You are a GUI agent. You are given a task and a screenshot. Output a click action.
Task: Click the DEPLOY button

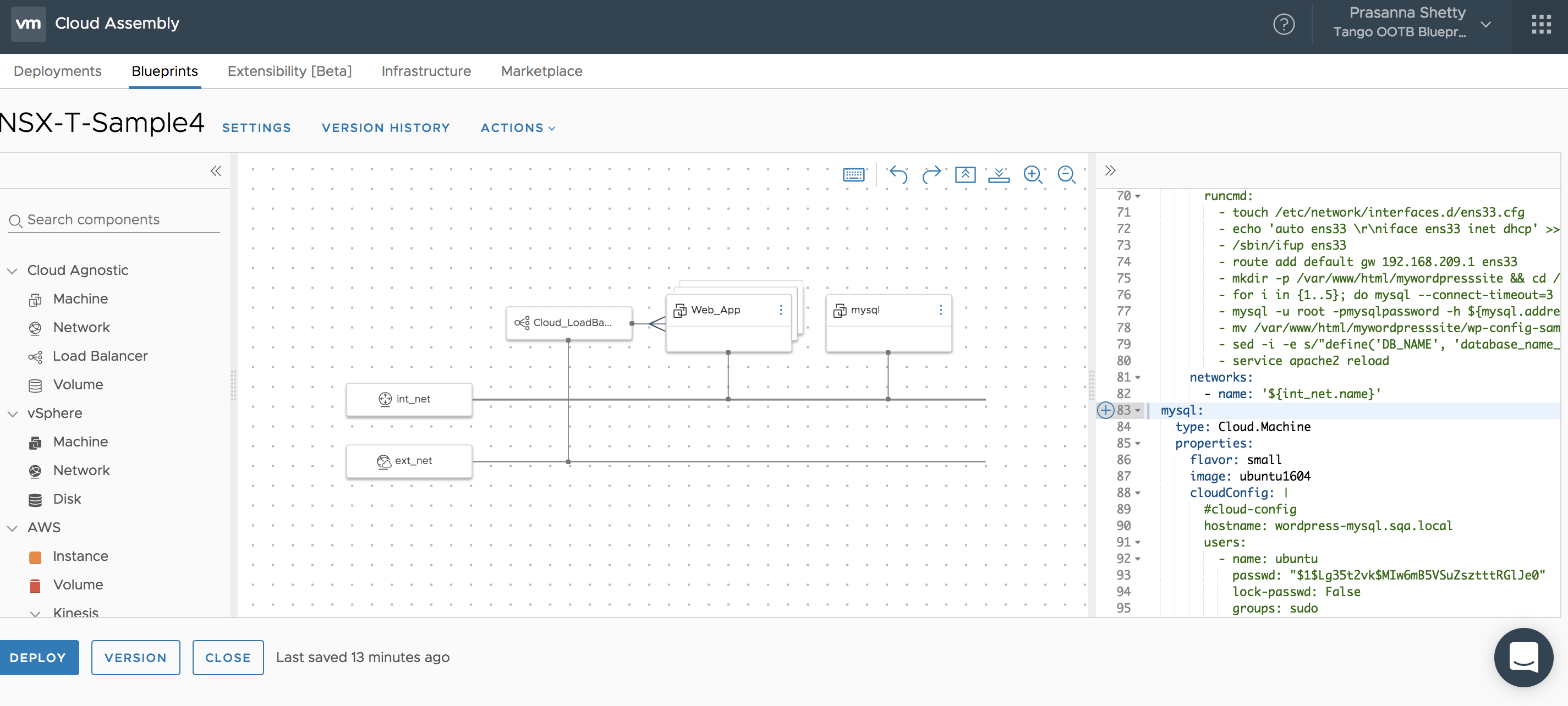pos(39,658)
